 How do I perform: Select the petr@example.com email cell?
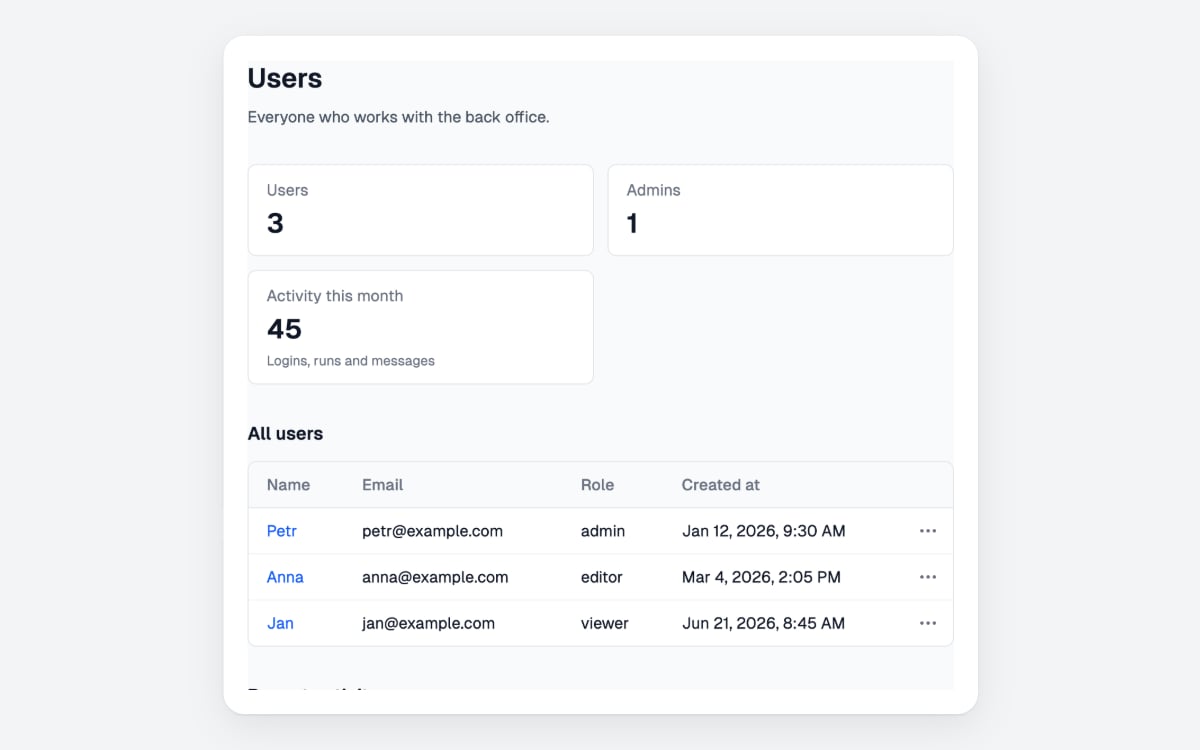(432, 531)
